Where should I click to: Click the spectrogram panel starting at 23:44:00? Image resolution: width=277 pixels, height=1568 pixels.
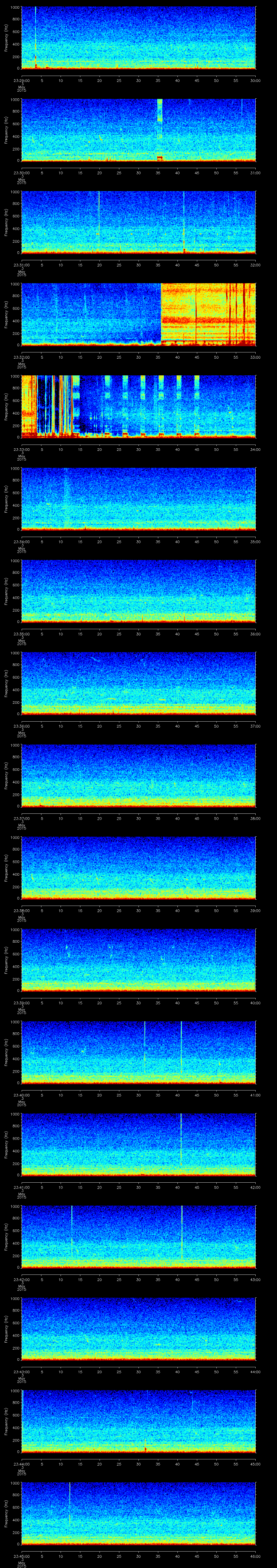pyautogui.click(x=138, y=1421)
